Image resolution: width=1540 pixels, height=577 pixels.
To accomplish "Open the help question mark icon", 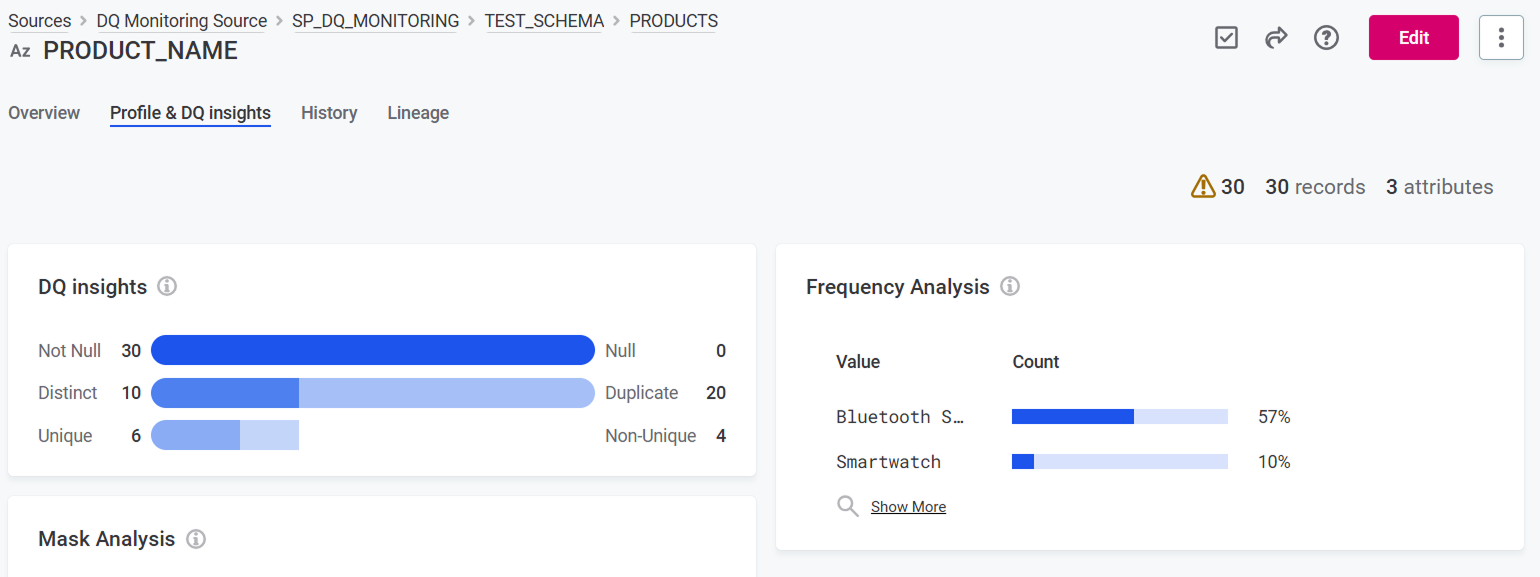I will pos(1326,38).
